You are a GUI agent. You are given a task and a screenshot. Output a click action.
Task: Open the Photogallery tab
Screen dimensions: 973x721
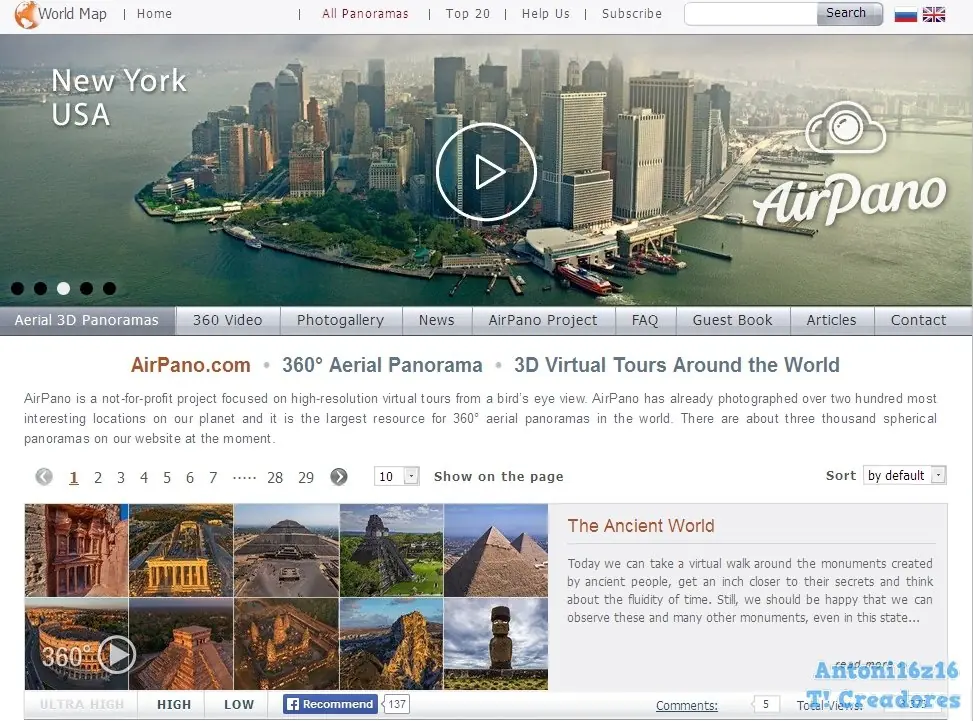[341, 320]
